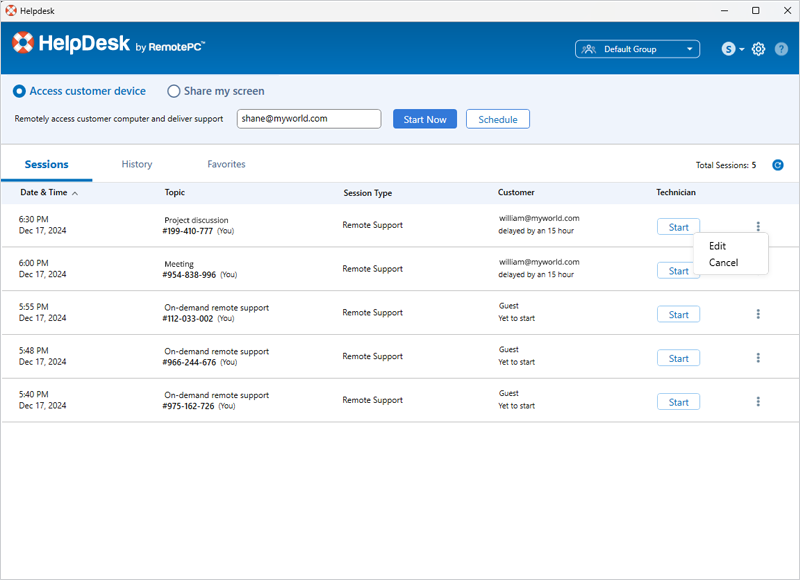Switch to the History tab
Screen dimensions: 800x580
tap(137, 164)
